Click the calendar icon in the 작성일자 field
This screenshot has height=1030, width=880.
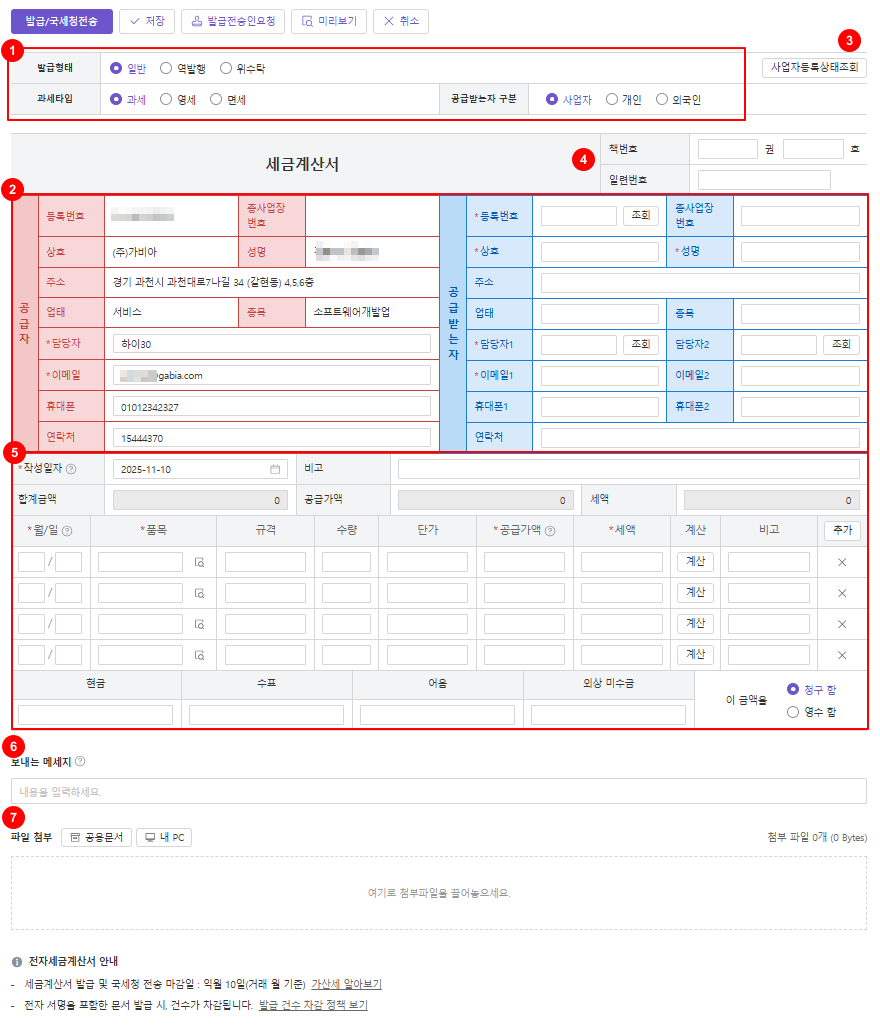[x=275, y=469]
